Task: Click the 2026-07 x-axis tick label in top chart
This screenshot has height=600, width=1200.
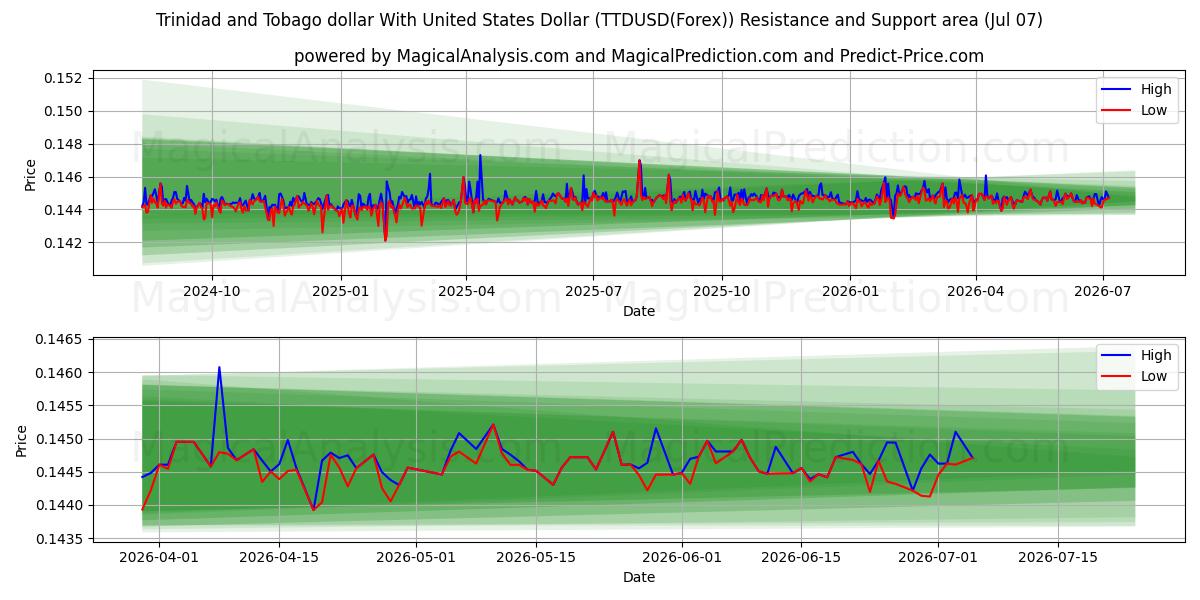Action: coord(1103,291)
